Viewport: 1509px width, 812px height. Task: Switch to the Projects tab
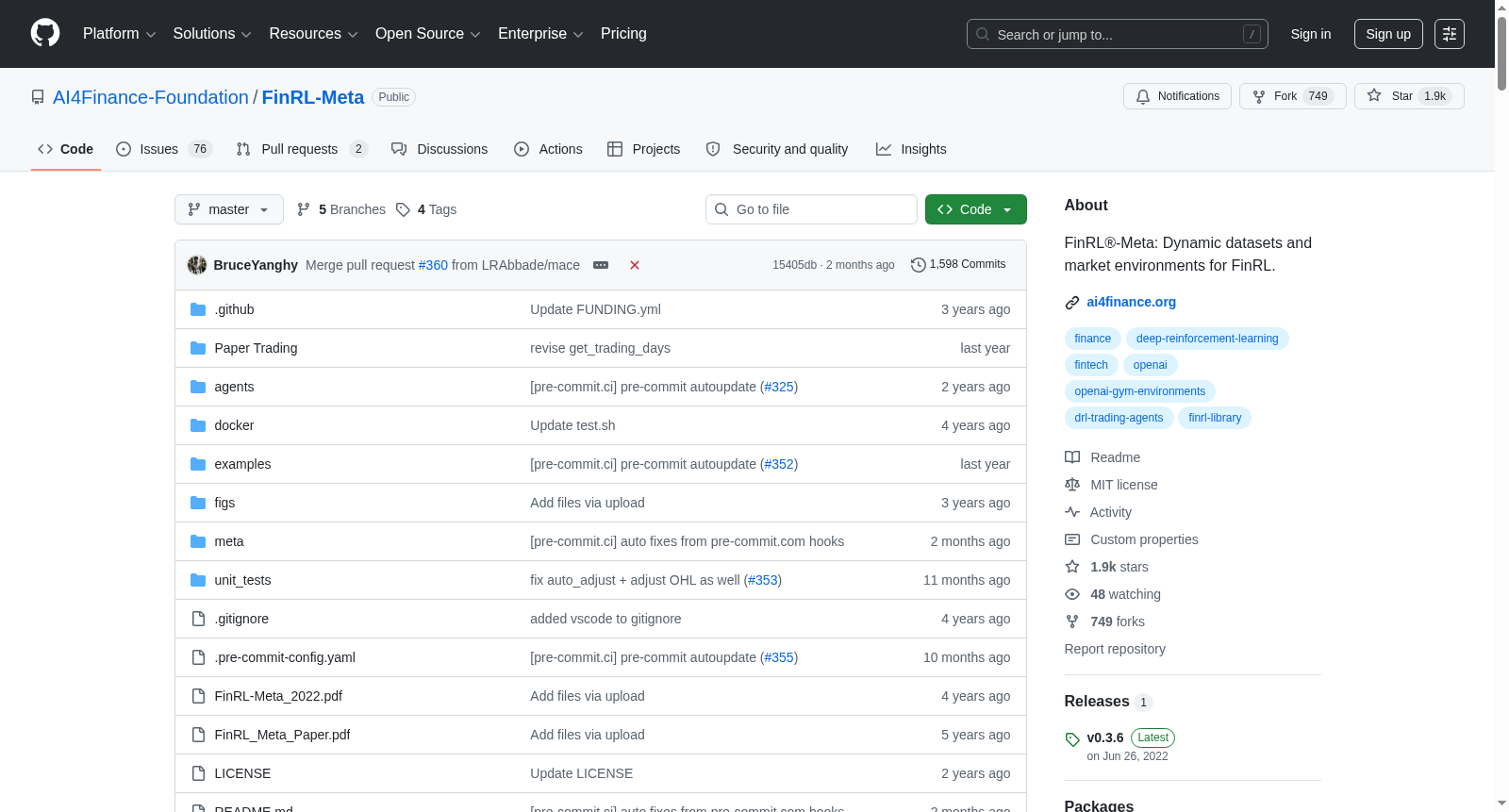click(x=644, y=149)
